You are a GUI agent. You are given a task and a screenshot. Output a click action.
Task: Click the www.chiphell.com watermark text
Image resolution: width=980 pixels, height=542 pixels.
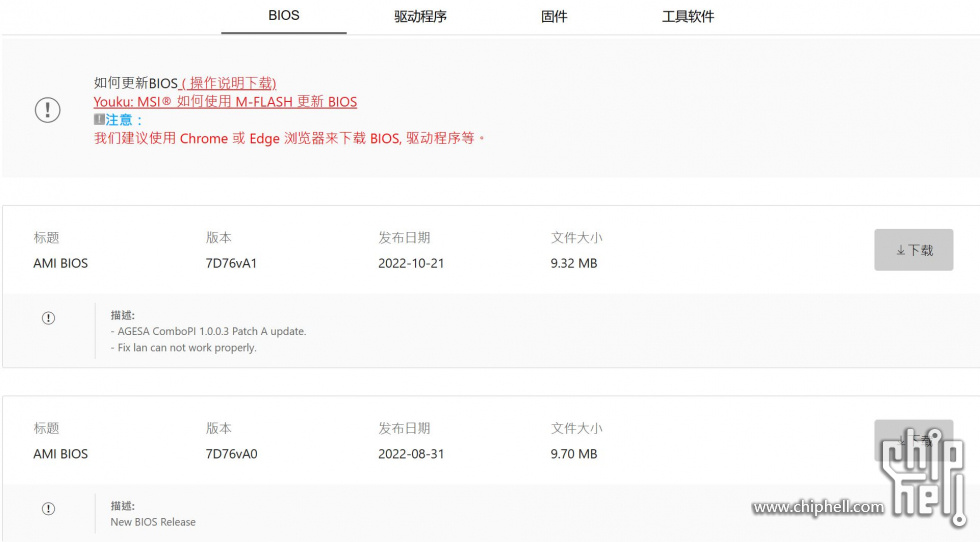click(818, 506)
